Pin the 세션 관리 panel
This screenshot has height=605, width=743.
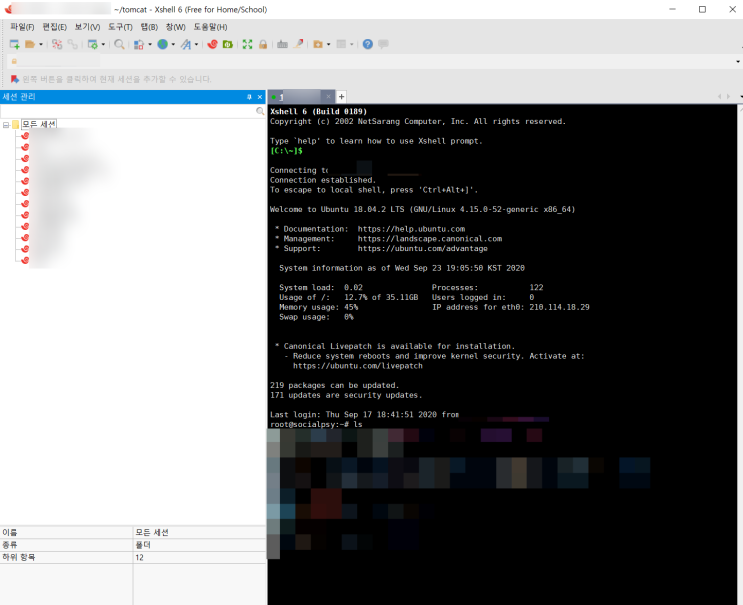tap(249, 97)
